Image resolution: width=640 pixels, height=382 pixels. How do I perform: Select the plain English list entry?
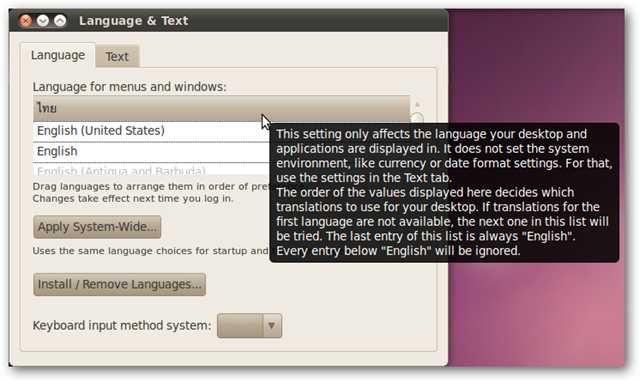[151, 151]
